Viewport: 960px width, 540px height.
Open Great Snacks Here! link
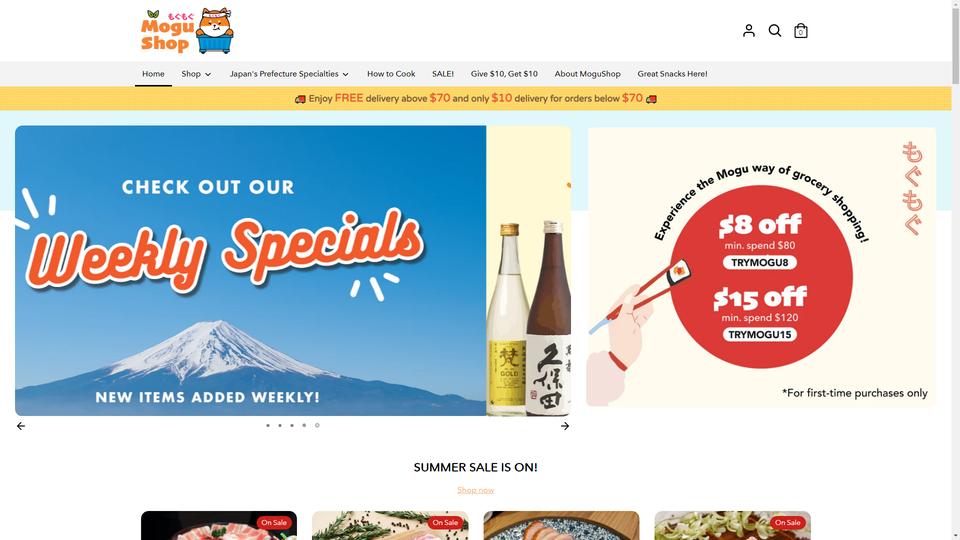[x=672, y=74]
